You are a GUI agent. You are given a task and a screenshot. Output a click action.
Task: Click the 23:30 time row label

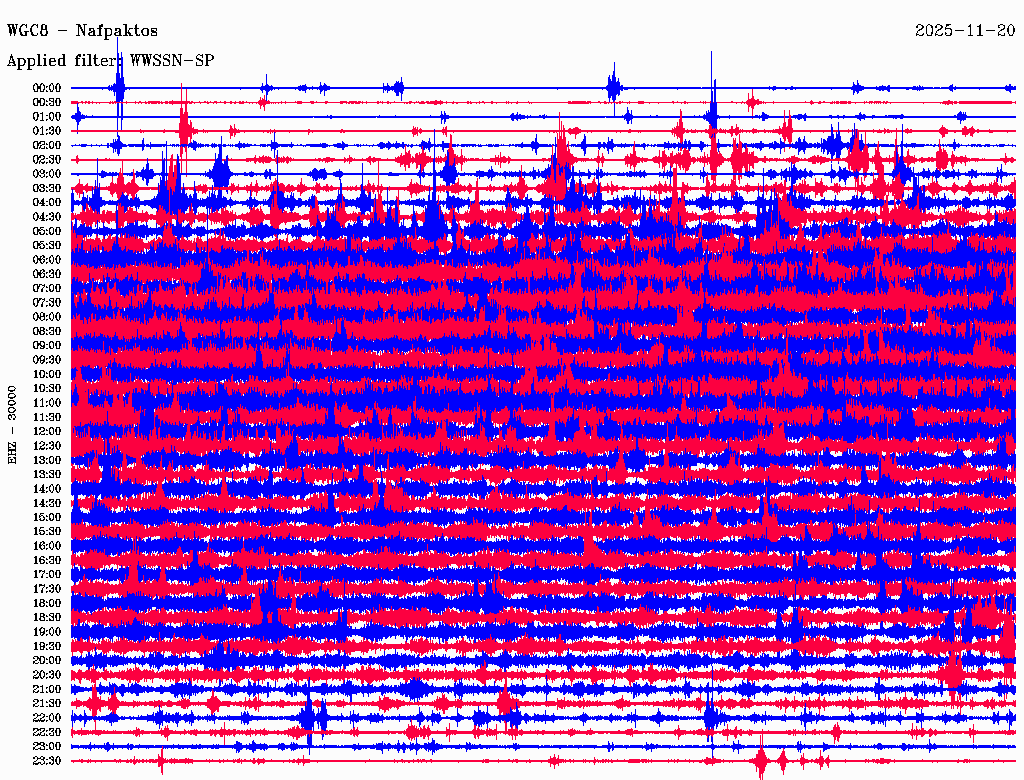click(x=47, y=761)
